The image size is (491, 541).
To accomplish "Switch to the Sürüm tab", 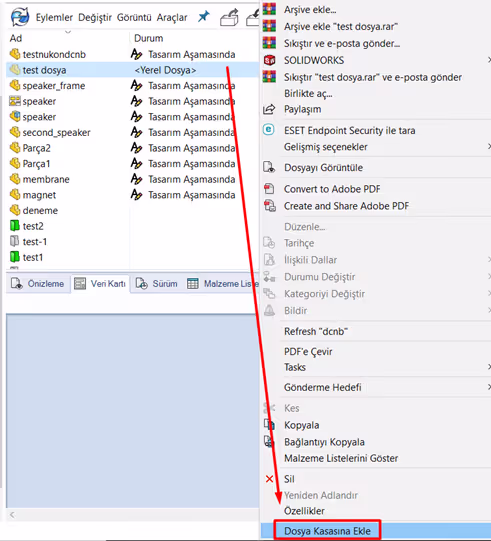I will (x=156, y=284).
